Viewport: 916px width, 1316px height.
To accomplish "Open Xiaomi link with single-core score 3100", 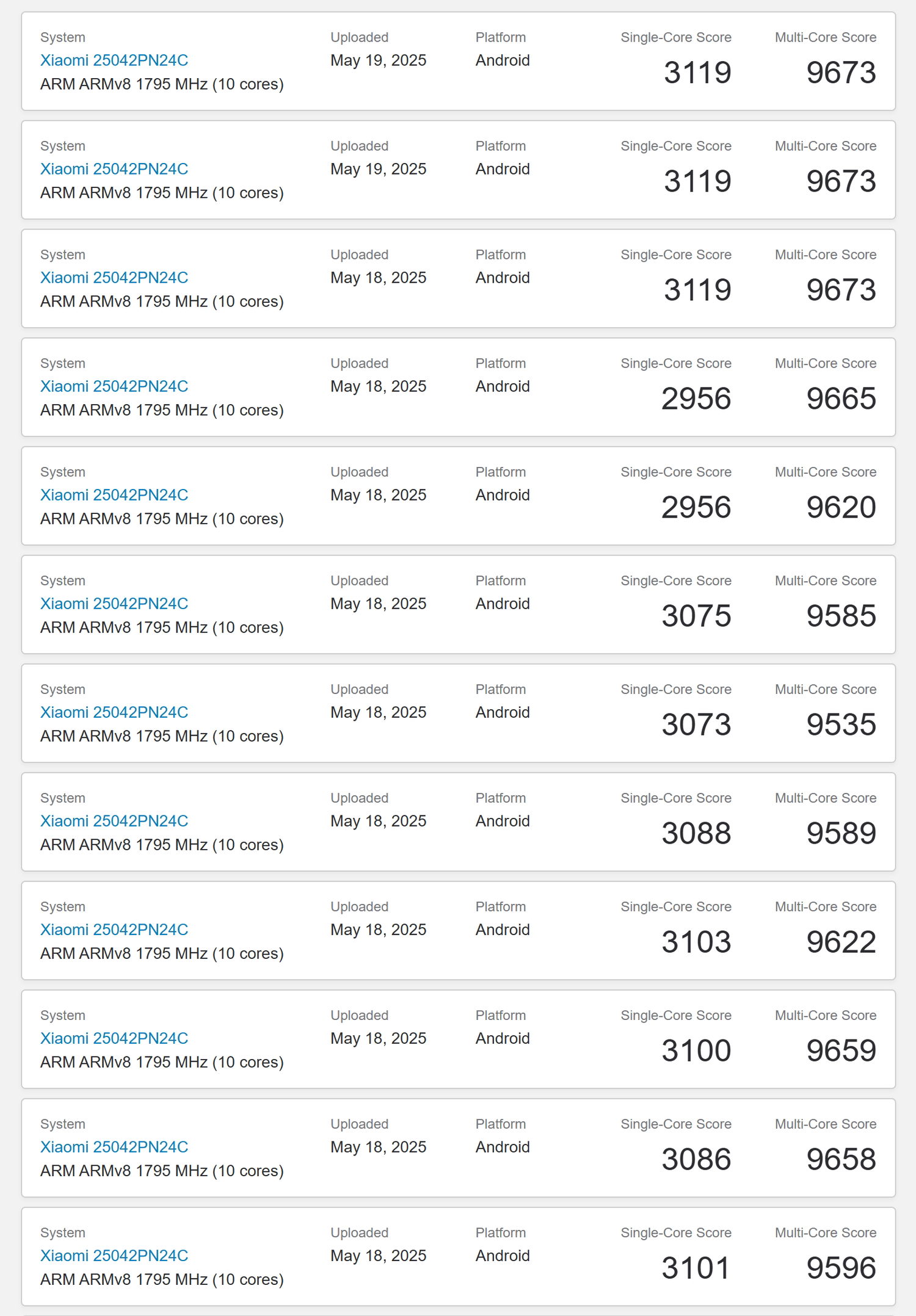I will (x=114, y=1038).
